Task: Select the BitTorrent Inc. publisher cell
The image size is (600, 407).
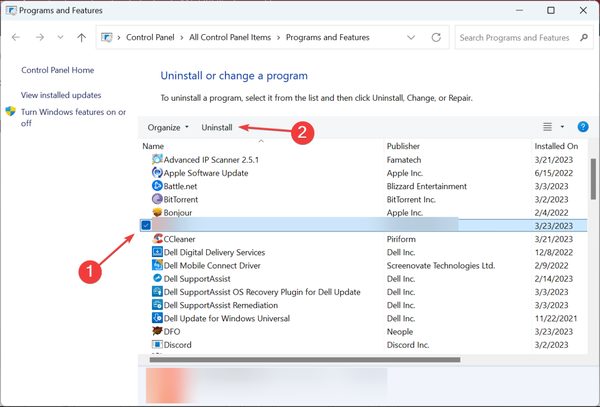Action: (x=411, y=199)
